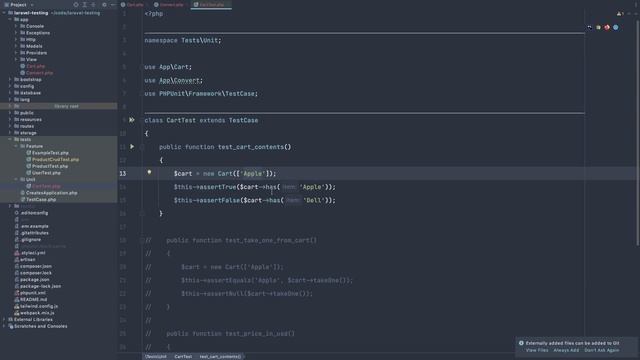Select UserTest.php in project tree
The height and width of the screenshot is (360, 640).
(x=46, y=173)
